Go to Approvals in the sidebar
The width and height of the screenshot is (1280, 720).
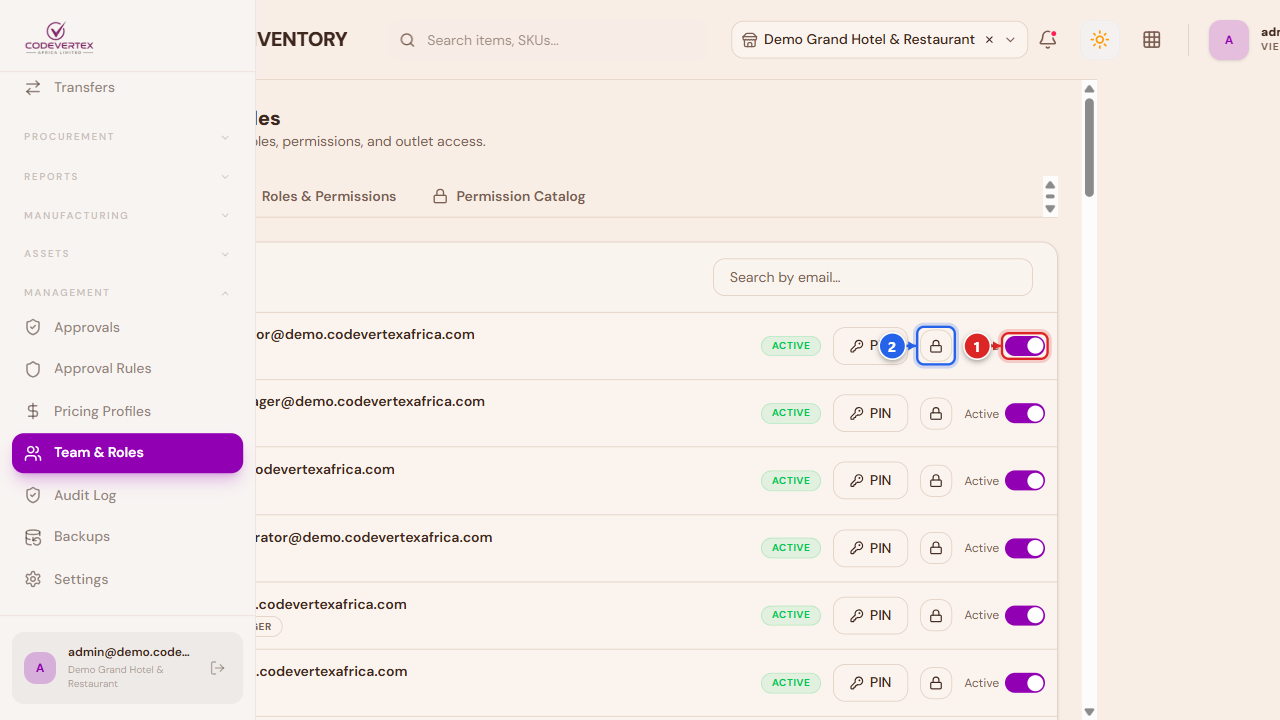127,327
